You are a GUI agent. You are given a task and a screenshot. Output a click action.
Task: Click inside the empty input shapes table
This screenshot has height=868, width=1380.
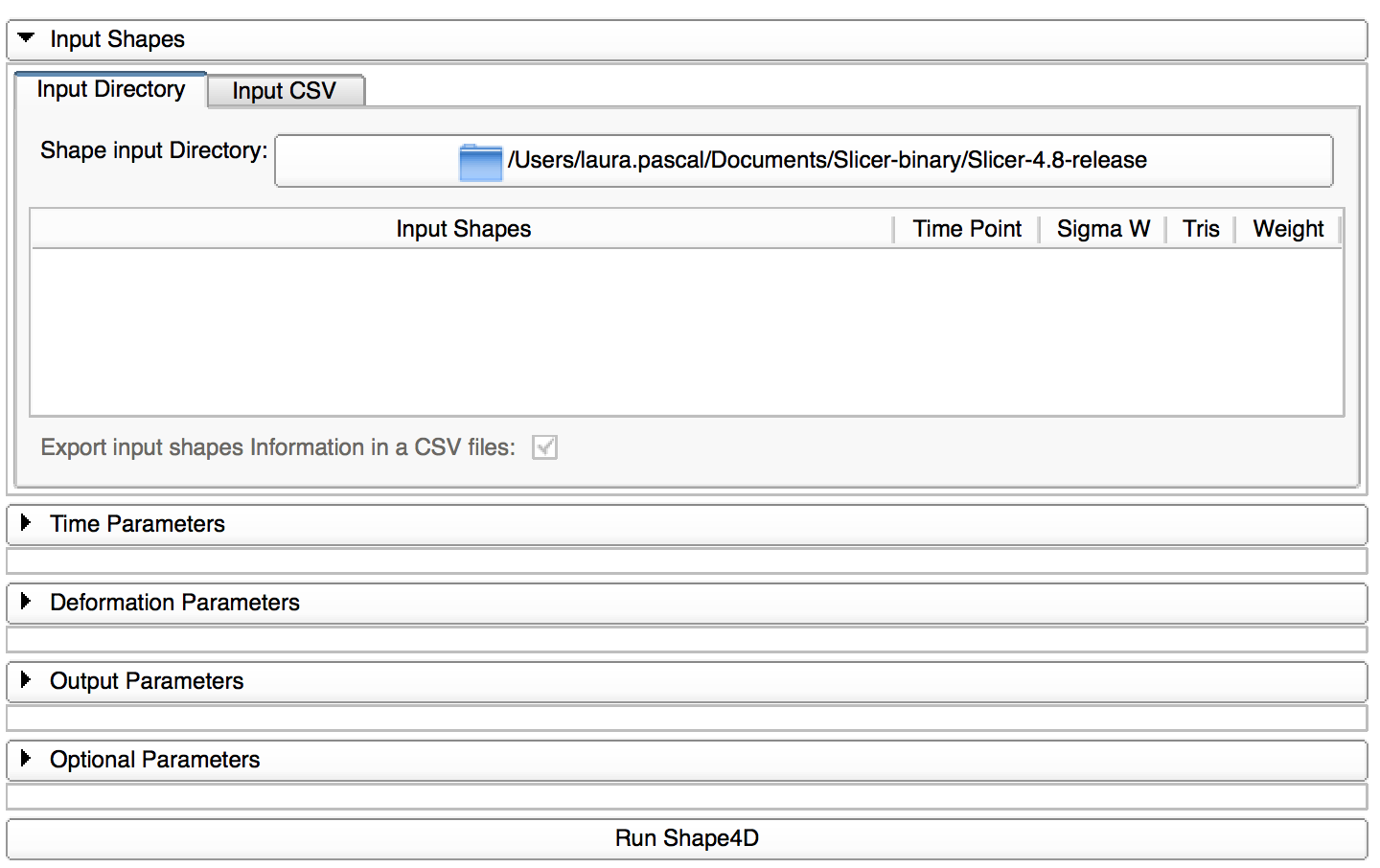(686, 331)
